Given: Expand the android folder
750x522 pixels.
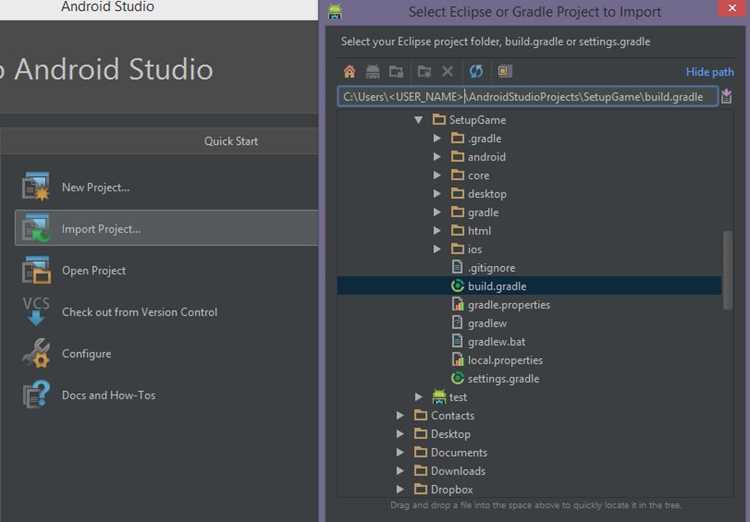Looking at the screenshot, I should tap(437, 156).
